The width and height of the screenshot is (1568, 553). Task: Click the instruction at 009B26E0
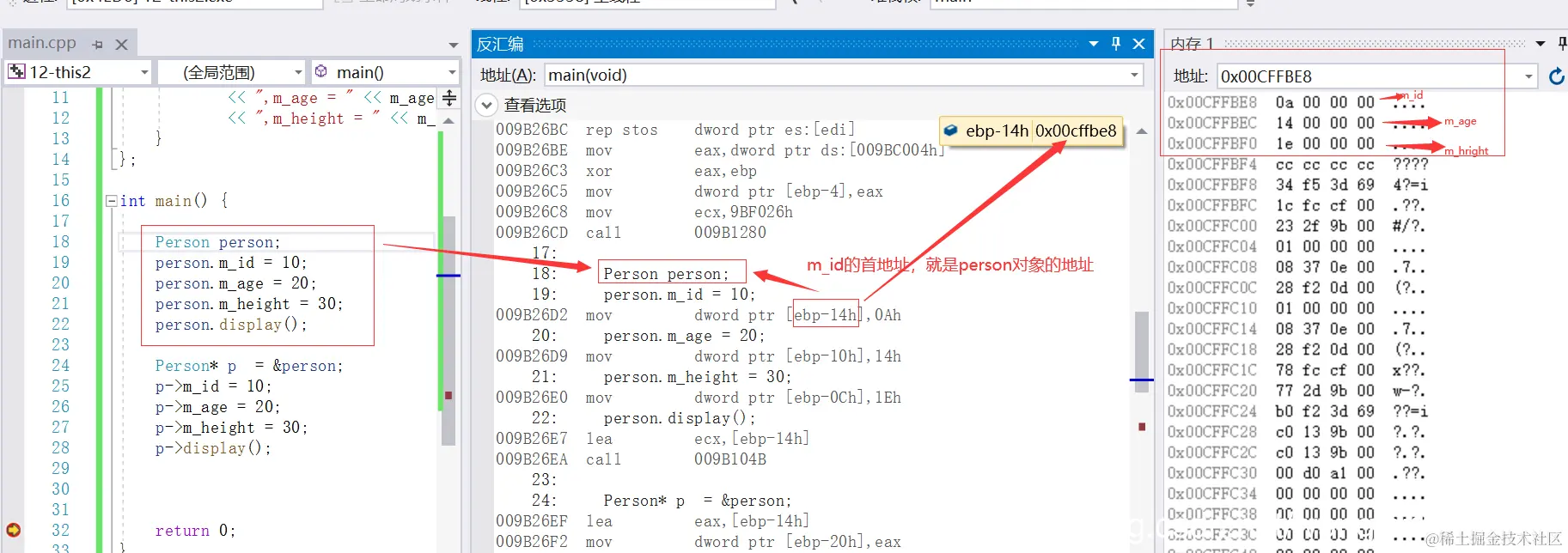pos(699,398)
